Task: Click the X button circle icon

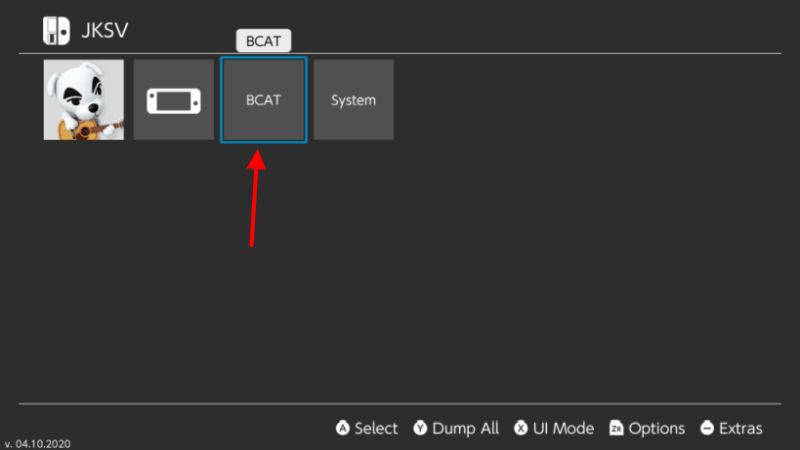Action: [521, 428]
